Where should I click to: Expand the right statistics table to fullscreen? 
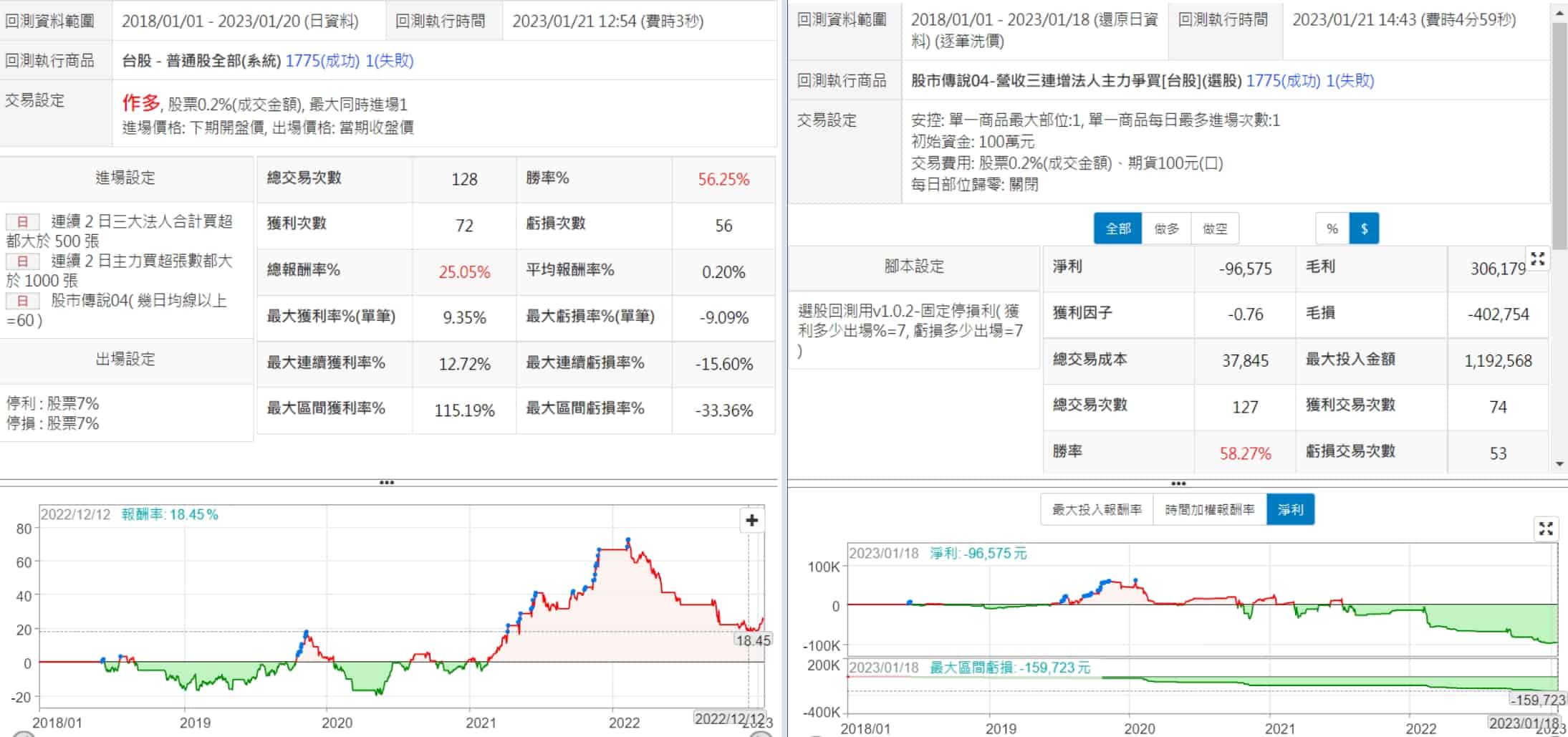click(1537, 259)
